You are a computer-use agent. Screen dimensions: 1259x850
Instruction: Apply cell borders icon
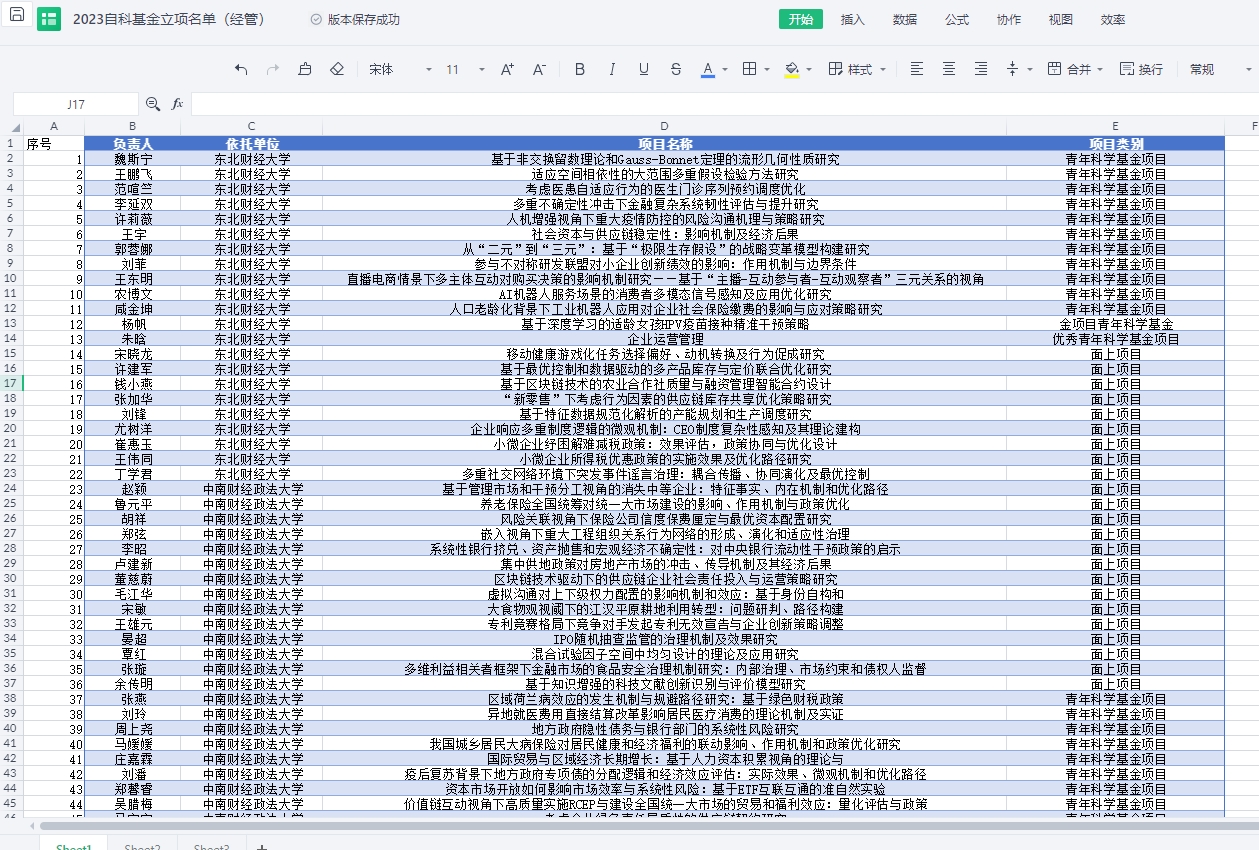pos(749,69)
